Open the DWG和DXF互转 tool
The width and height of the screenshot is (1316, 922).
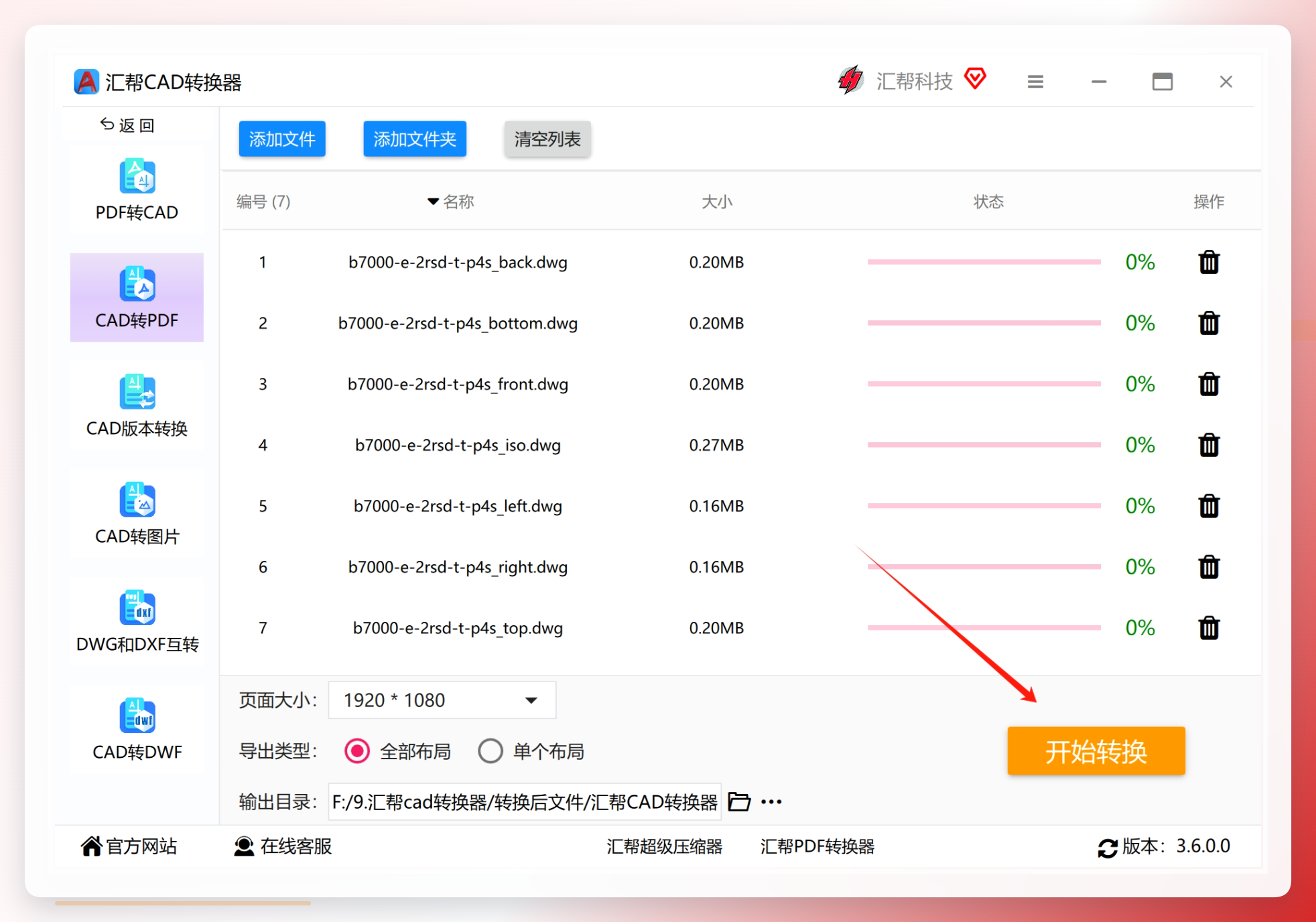137,621
